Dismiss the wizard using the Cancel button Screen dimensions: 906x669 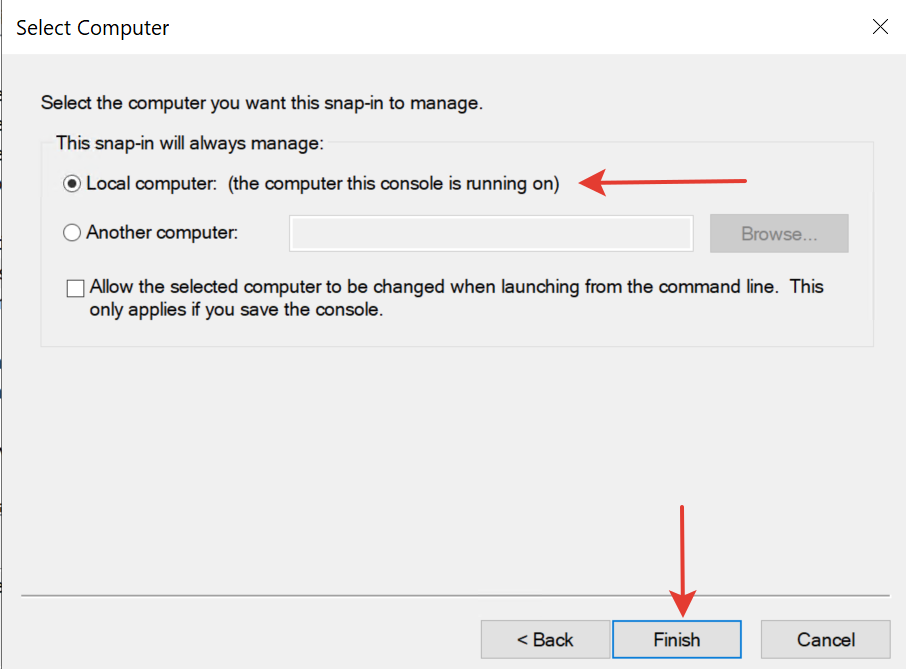coord(825,640)
